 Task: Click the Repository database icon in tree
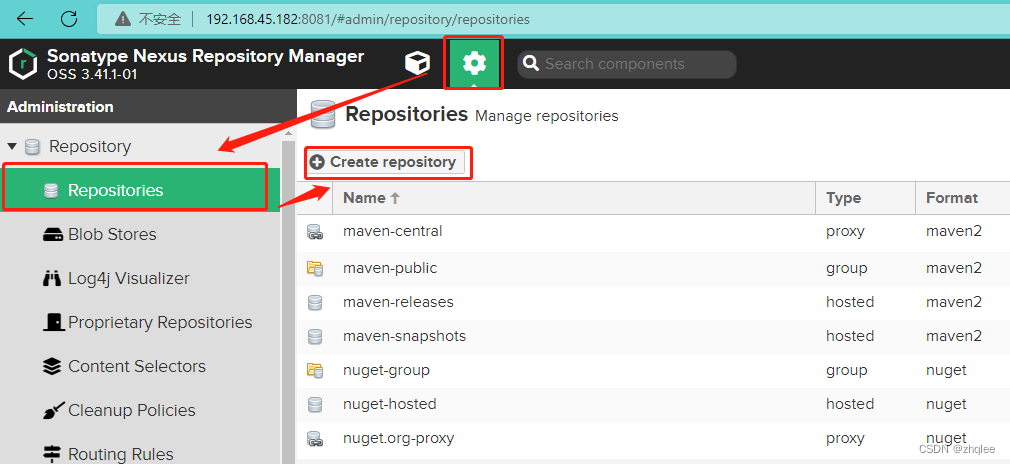(32, 147)
